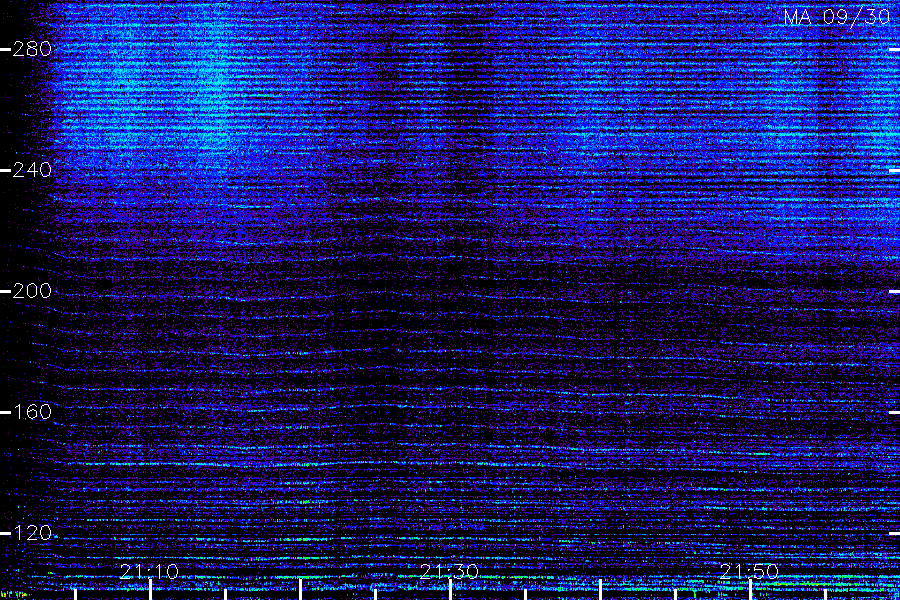Select the 21:10 time label
This screenshot has height=600, width=900.
pyautogui.click(x=149, y=571)
